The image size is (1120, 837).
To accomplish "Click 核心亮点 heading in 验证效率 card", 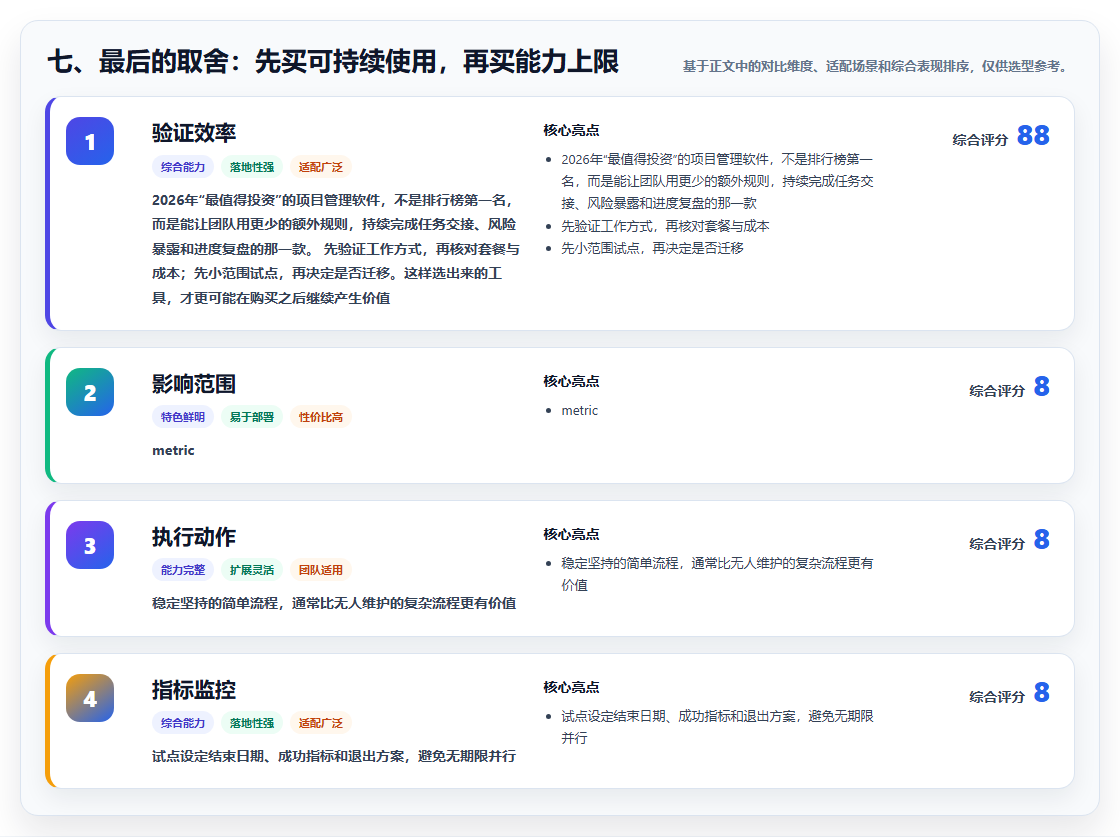I will coord(571,130).
